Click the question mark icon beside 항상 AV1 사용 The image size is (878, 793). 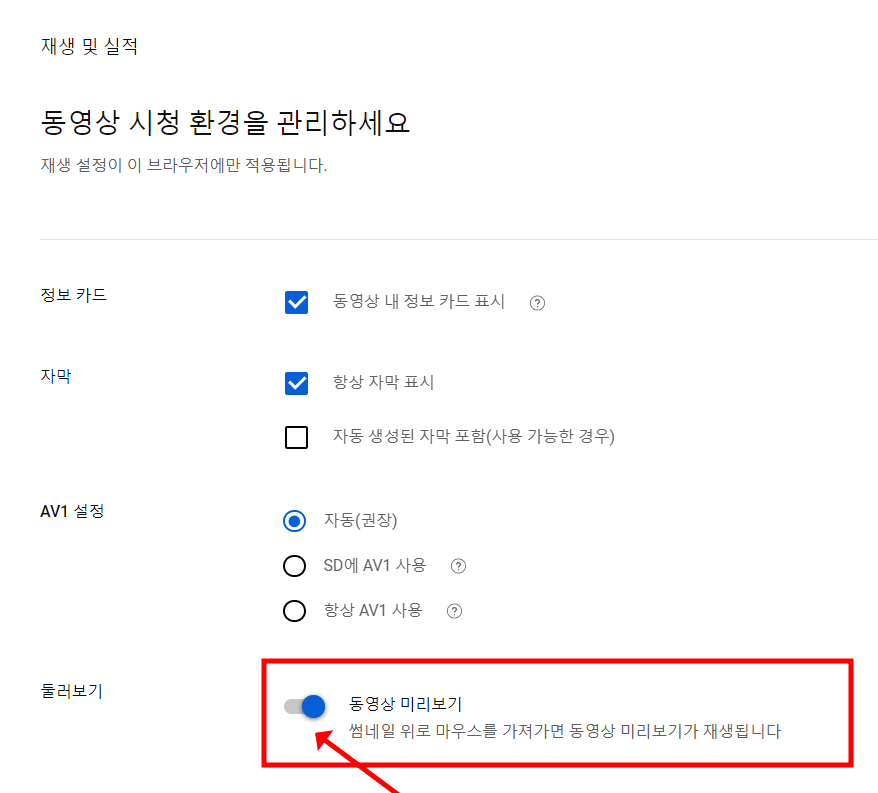click(453, 610)
